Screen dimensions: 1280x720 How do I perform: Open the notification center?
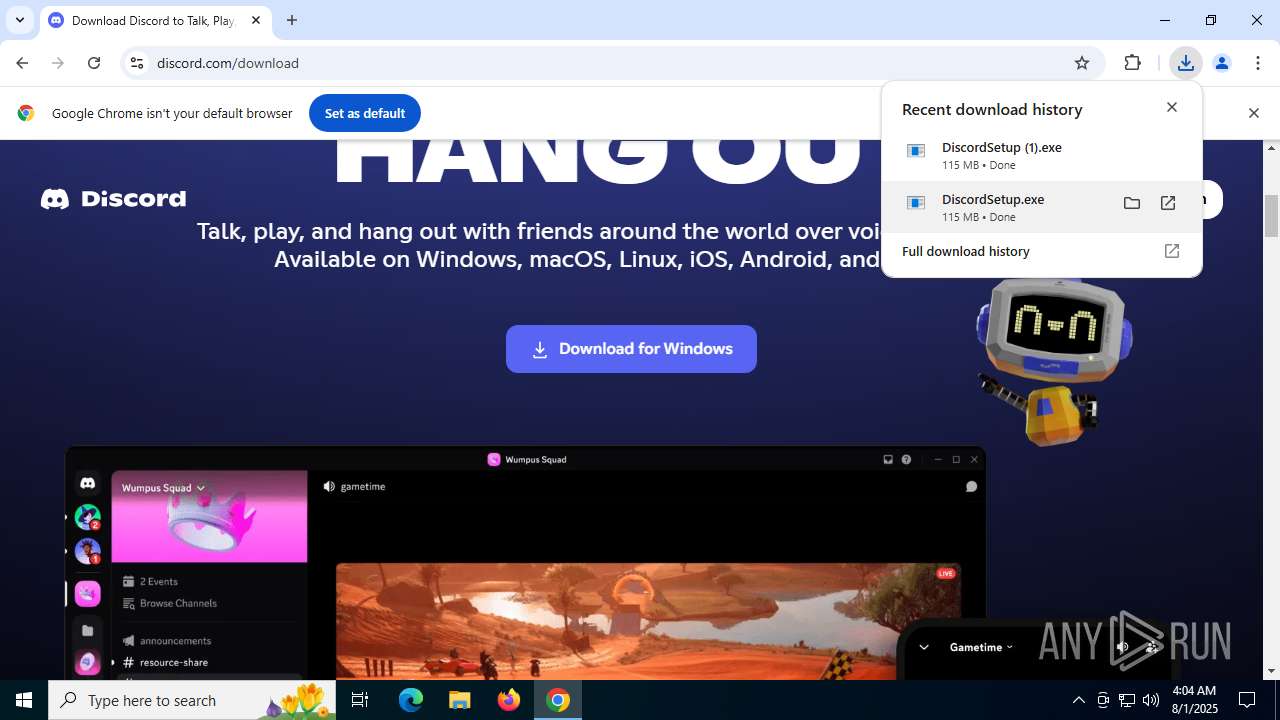tap(1247, 700)
